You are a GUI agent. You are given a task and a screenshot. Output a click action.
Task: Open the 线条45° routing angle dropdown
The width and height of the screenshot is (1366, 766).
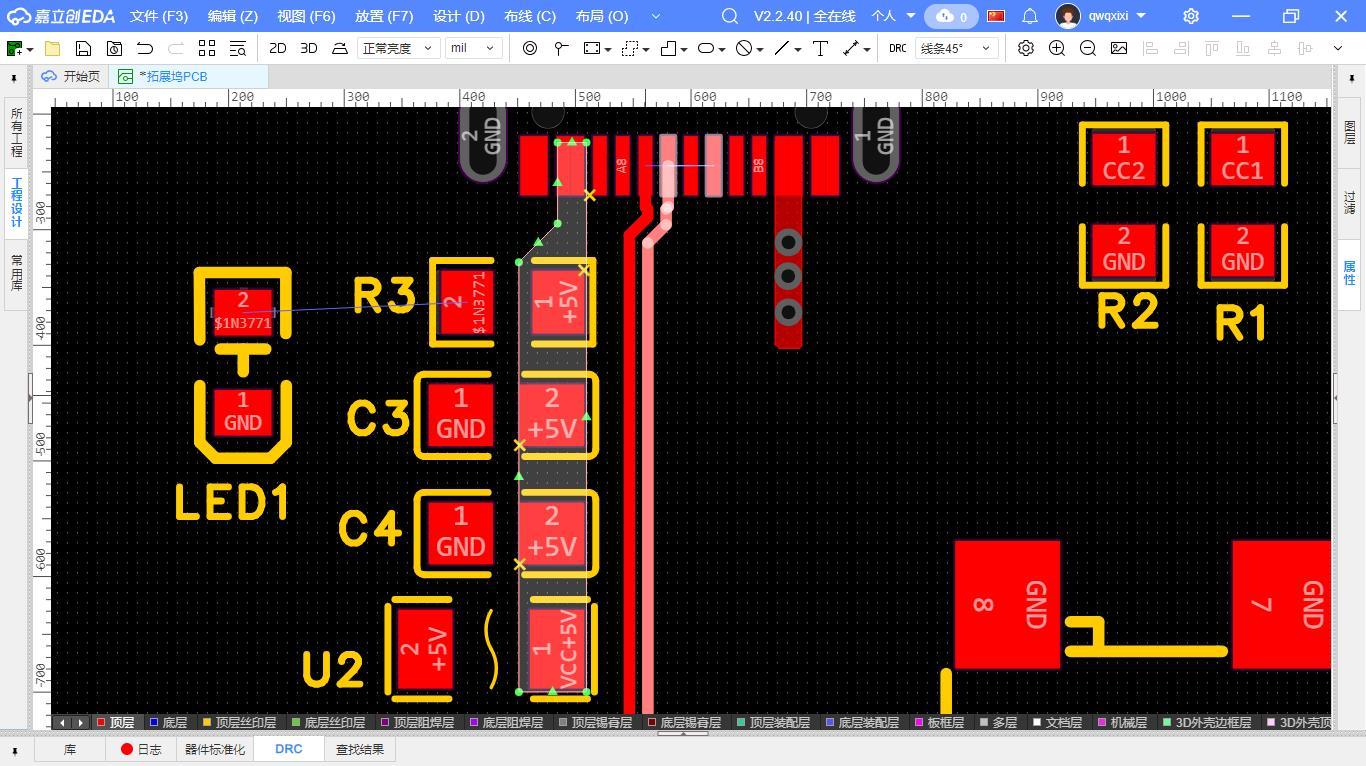[955, 48]
